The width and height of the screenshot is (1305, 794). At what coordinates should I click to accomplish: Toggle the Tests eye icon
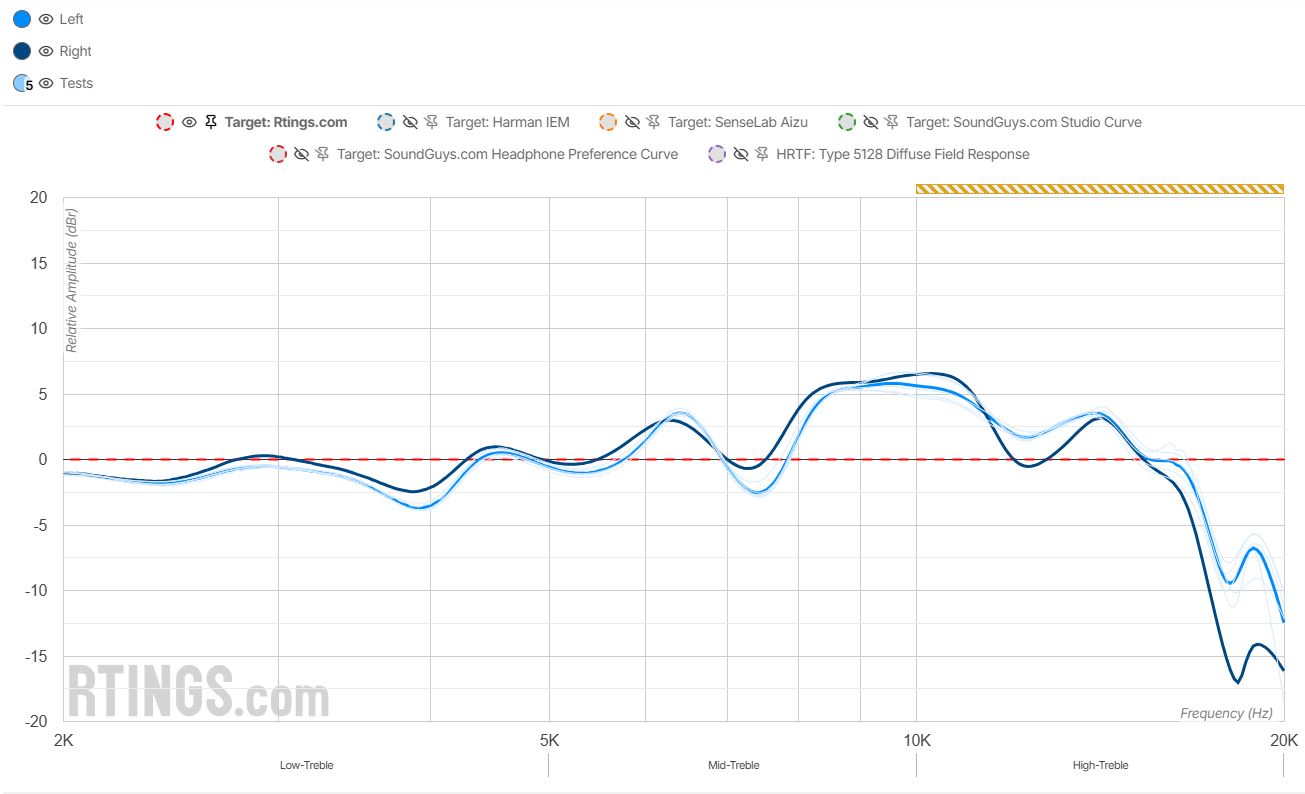coord(46,83)
